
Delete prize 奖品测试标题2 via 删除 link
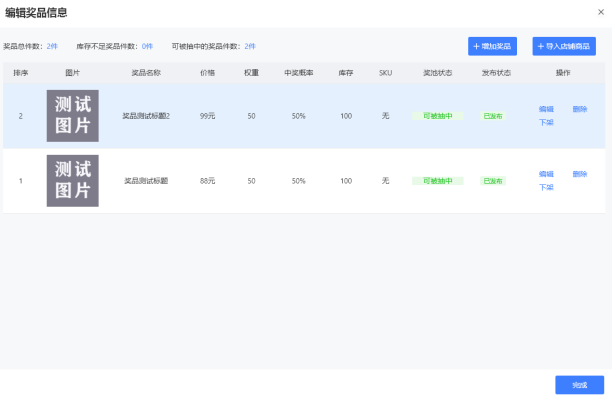[580, 109]
